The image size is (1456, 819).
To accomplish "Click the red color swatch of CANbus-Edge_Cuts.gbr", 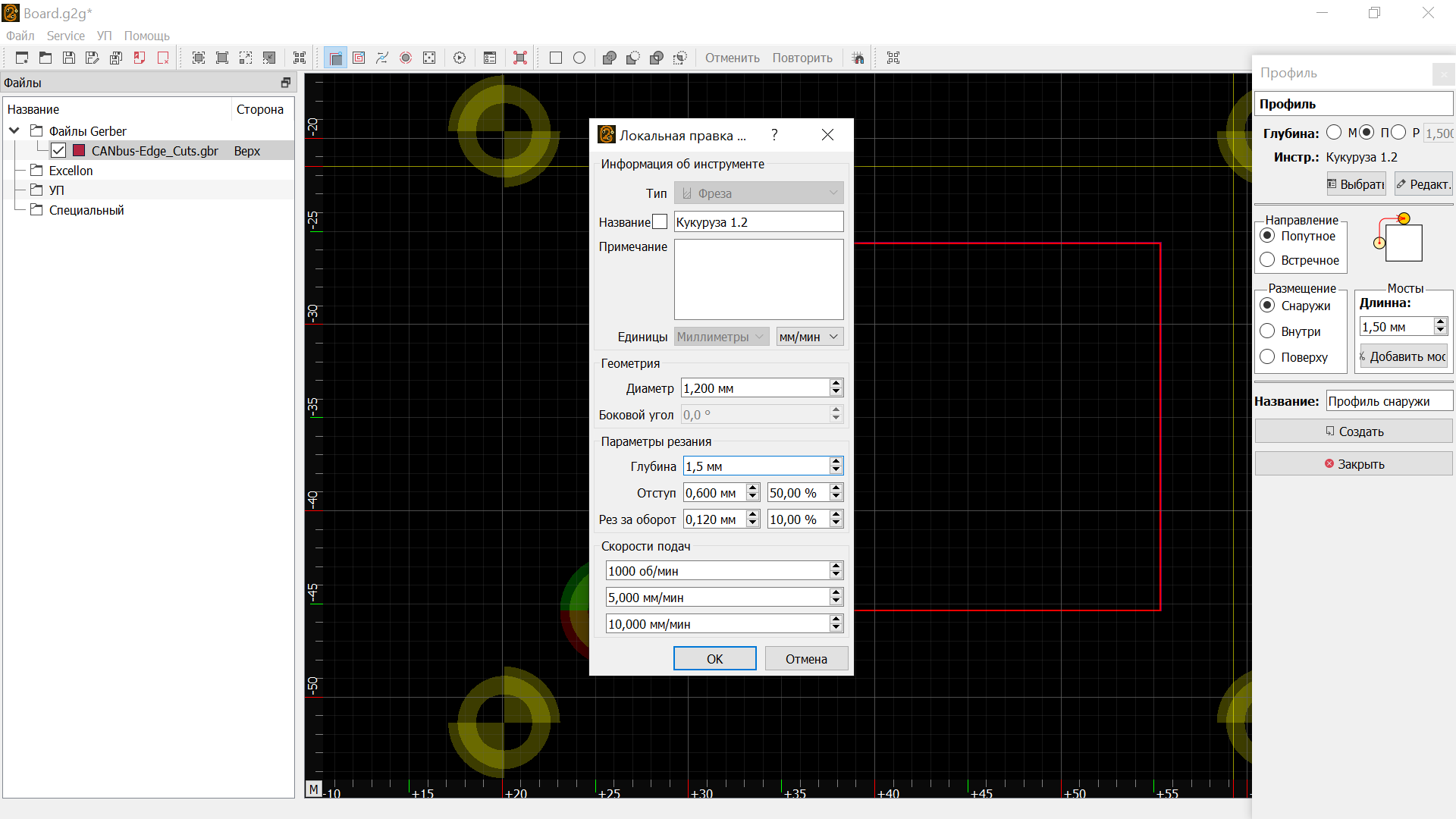I will 79,151.
